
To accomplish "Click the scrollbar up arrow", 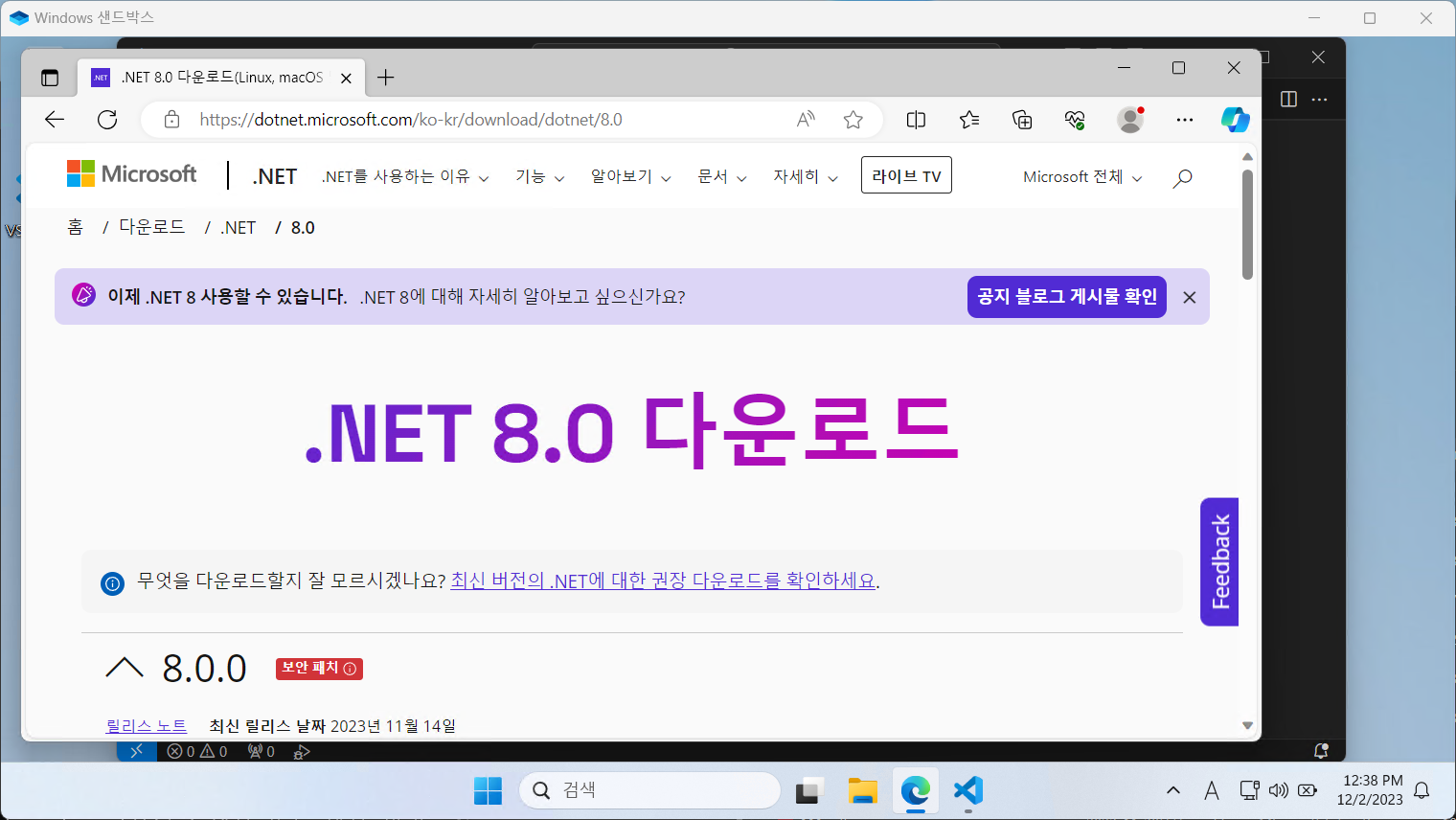I will (x=1247, y=156).
